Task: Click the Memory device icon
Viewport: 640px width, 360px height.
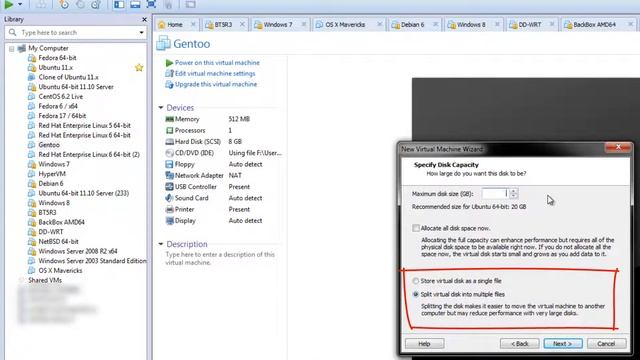Action: (x=169, y=119)
